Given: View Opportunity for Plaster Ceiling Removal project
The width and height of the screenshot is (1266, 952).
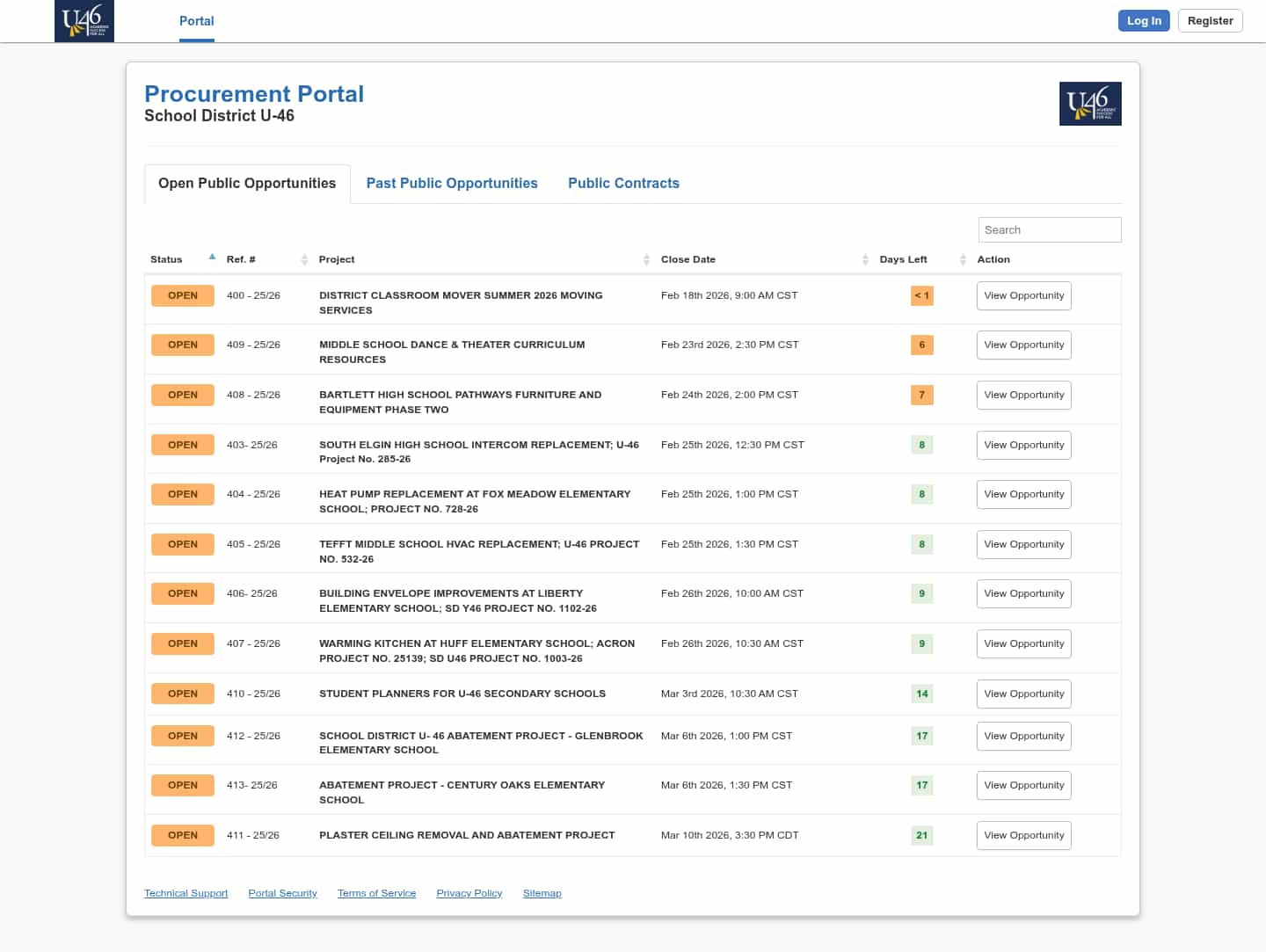Looking at the screenshot, I should point(1023,836).
